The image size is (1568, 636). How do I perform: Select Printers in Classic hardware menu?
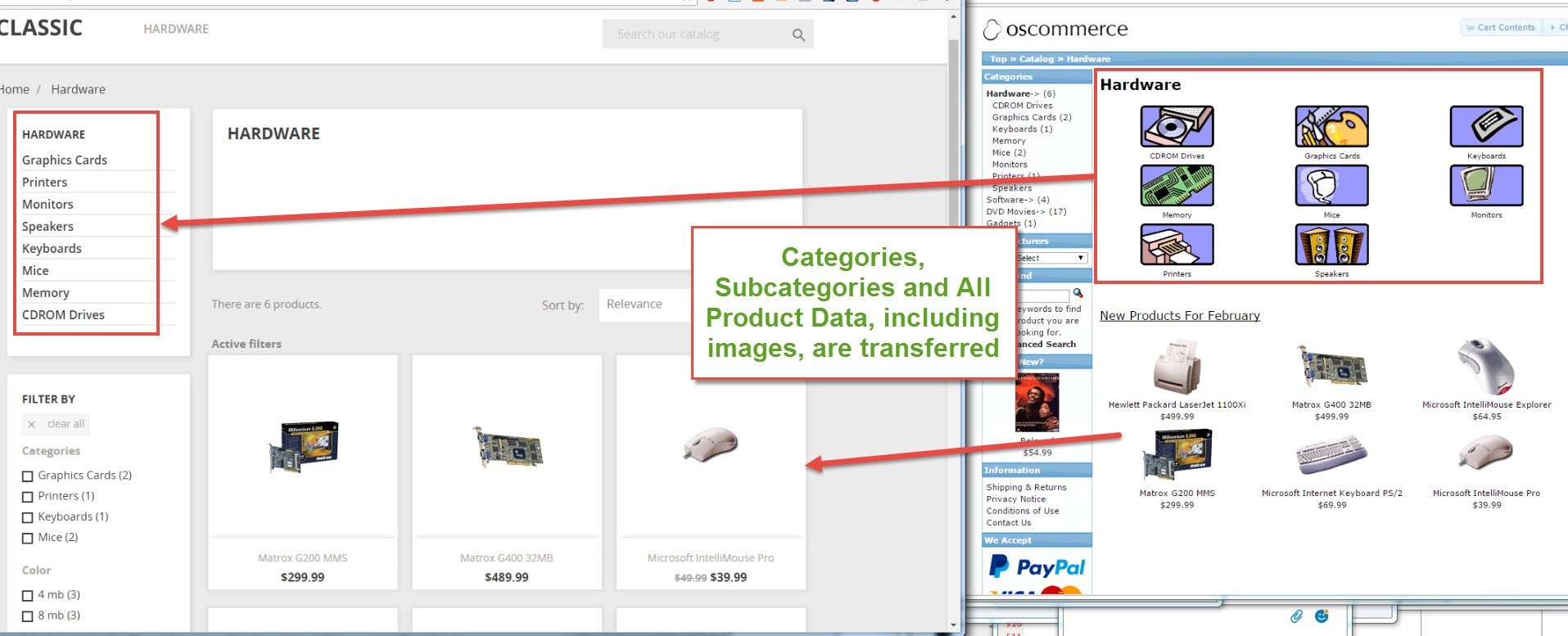45,182
